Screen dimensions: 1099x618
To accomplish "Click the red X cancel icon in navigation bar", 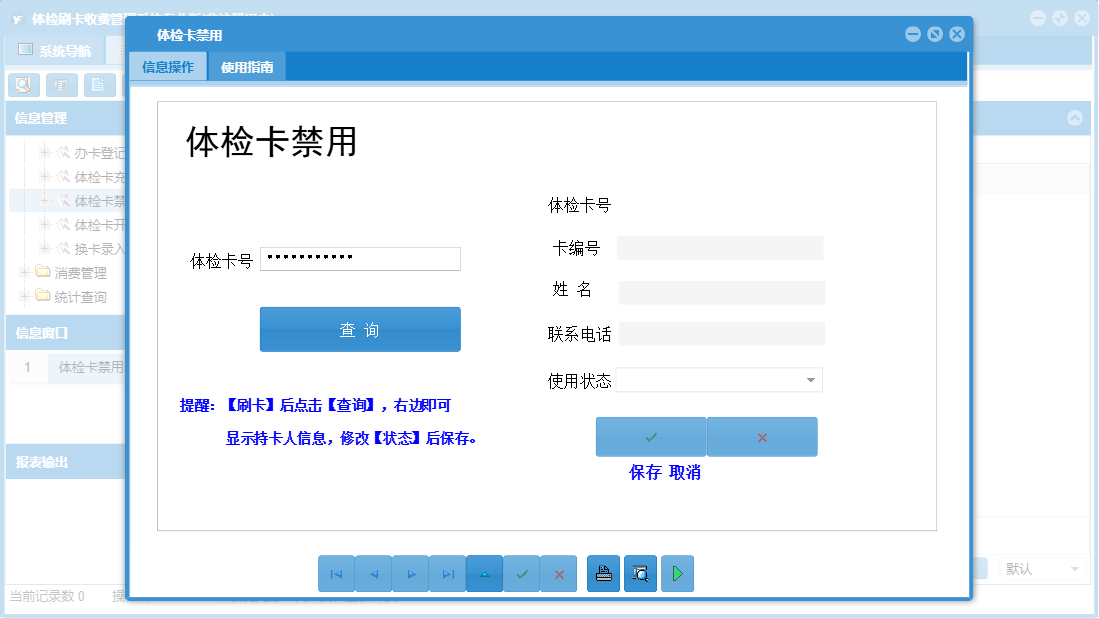I will point(558,573).
